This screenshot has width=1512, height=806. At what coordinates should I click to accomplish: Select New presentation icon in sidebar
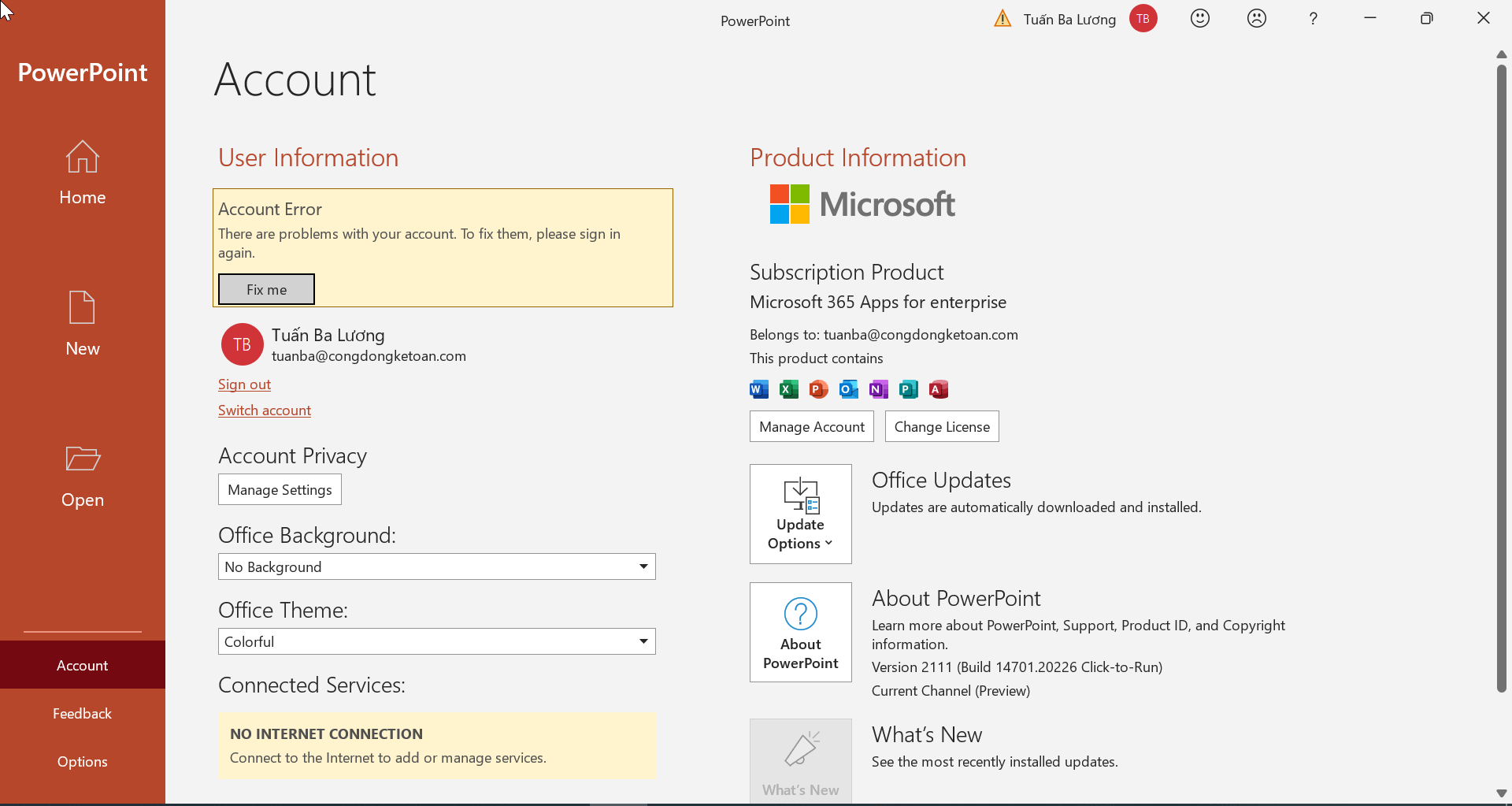click(82, 307)
